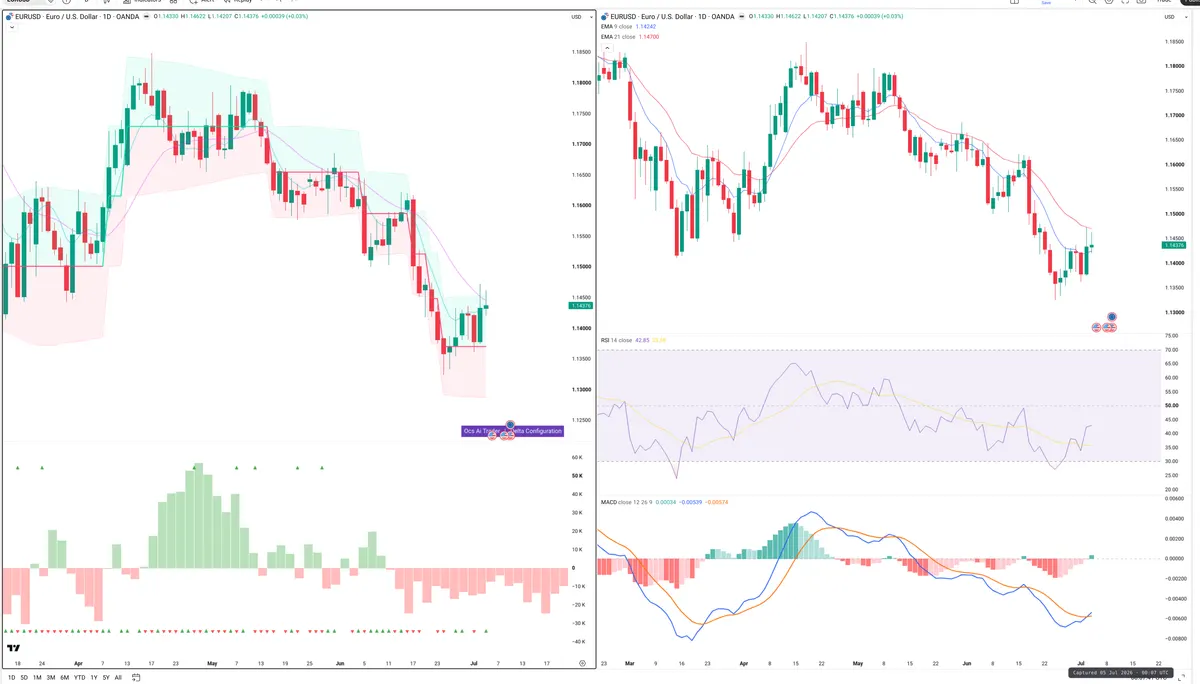1200x684 pixels.
Task: Switch to the 6M date range
Action: 64,677
